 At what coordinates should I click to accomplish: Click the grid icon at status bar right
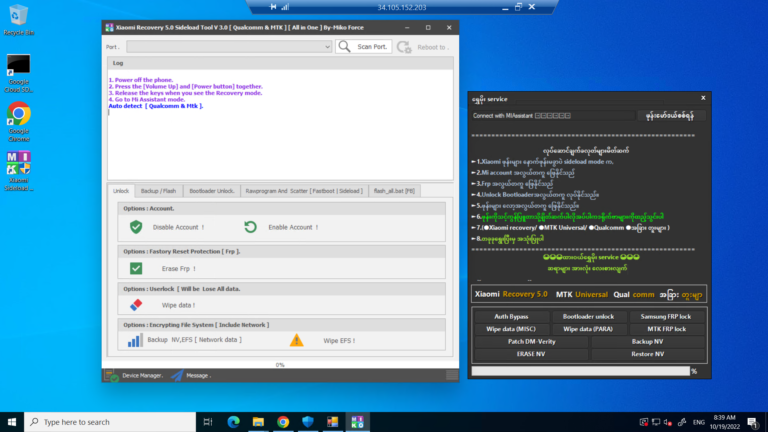coord(452,375)
